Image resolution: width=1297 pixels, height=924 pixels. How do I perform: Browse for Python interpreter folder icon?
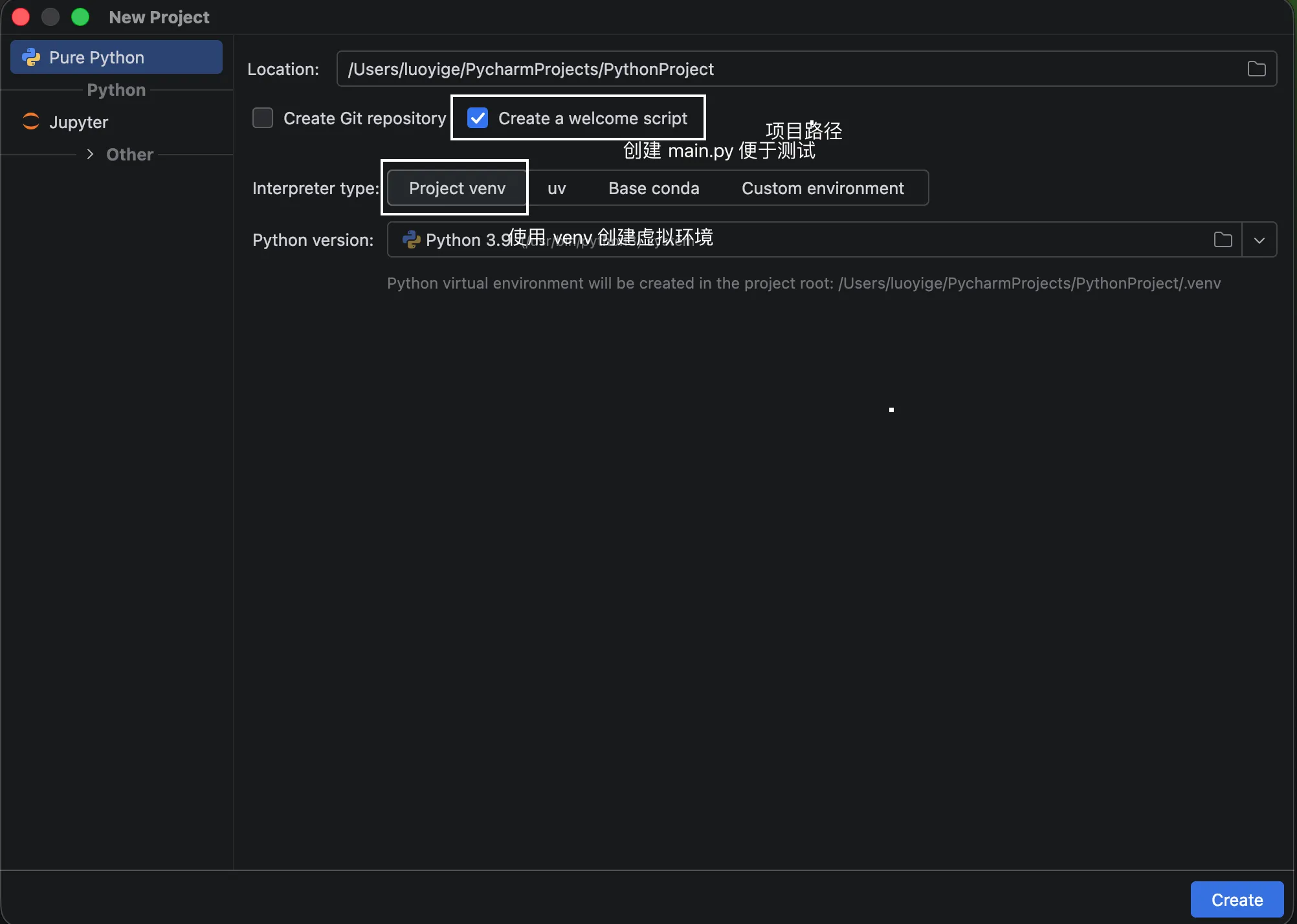pos(1223,240)
